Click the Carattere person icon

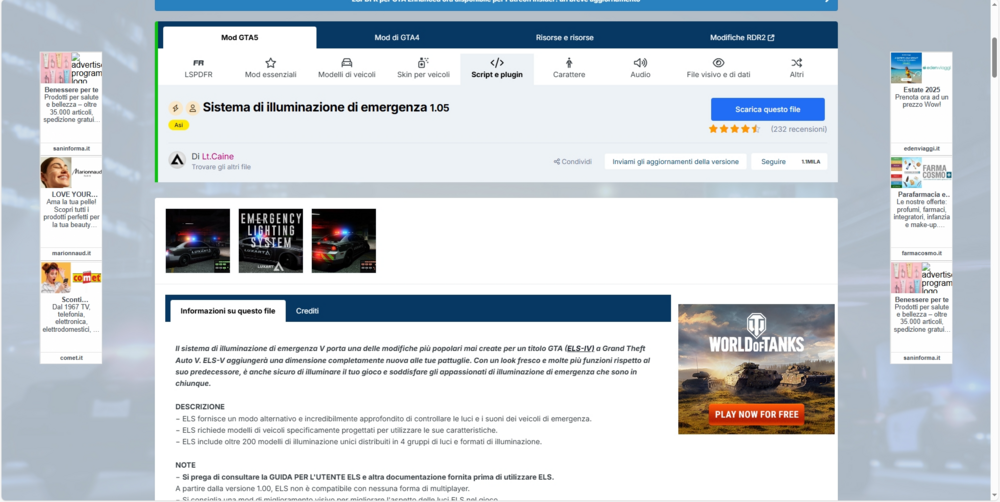(x=569, y=63)
